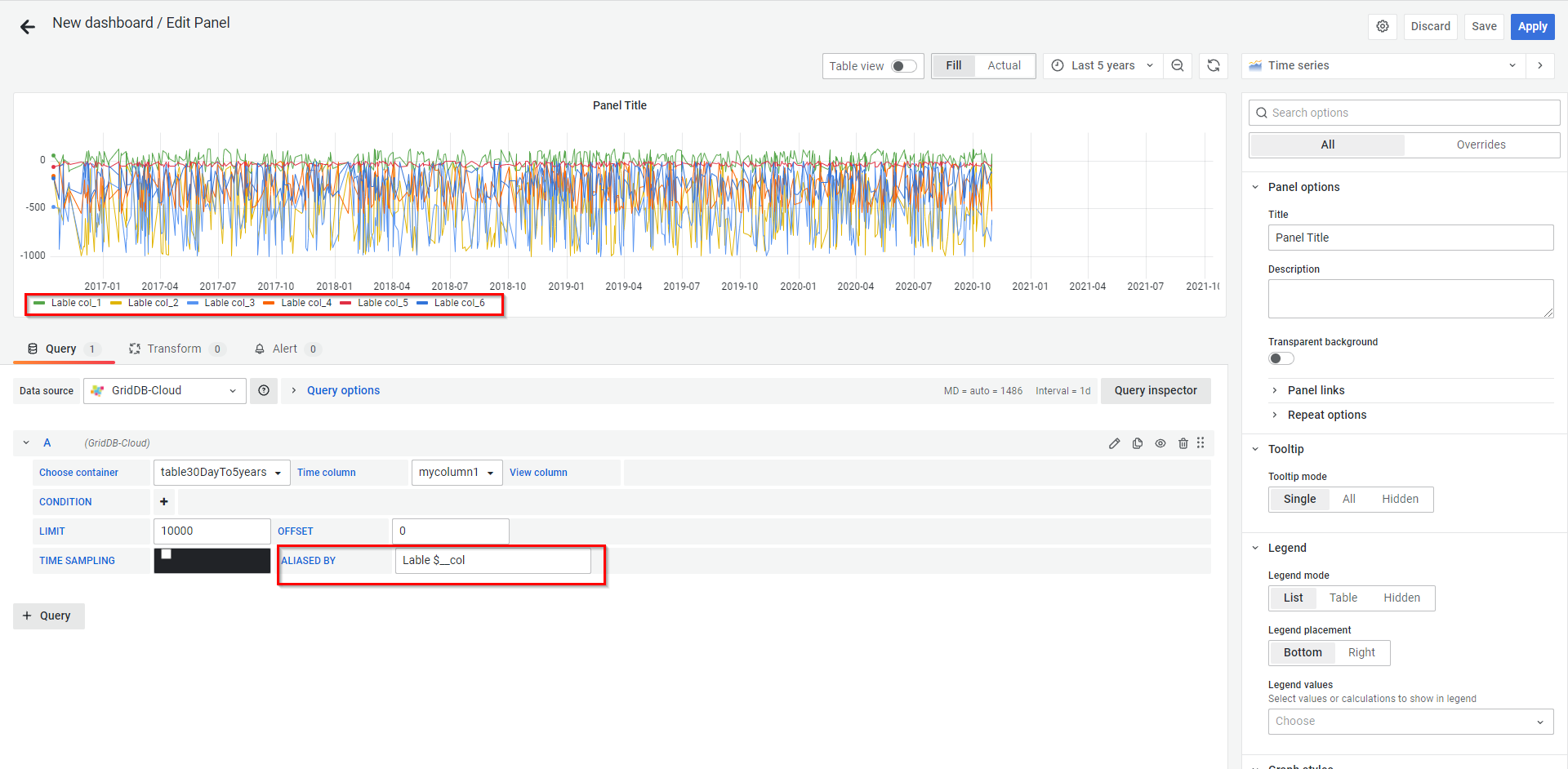Open data source help icon

click(264, 390)
